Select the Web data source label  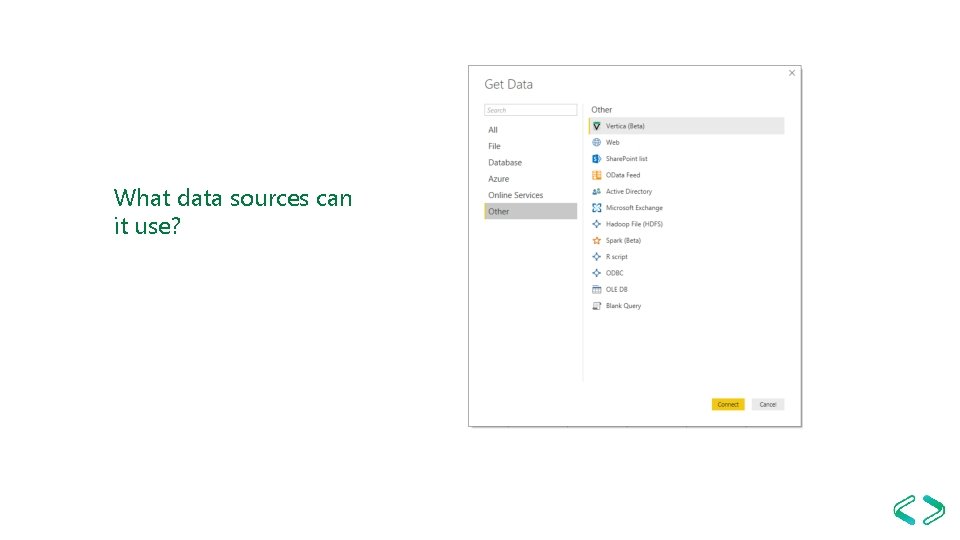click(613, 143)
